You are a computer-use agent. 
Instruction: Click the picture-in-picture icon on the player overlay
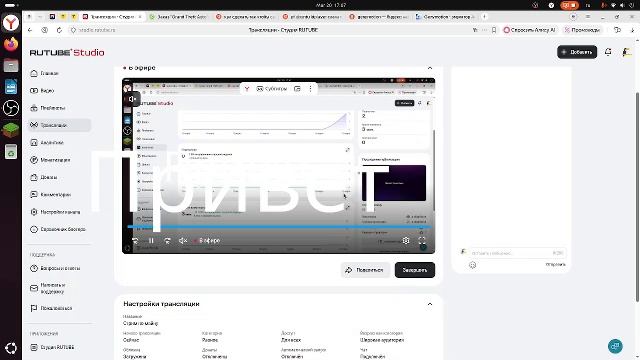pyautogui.click(x=298, y=89)
